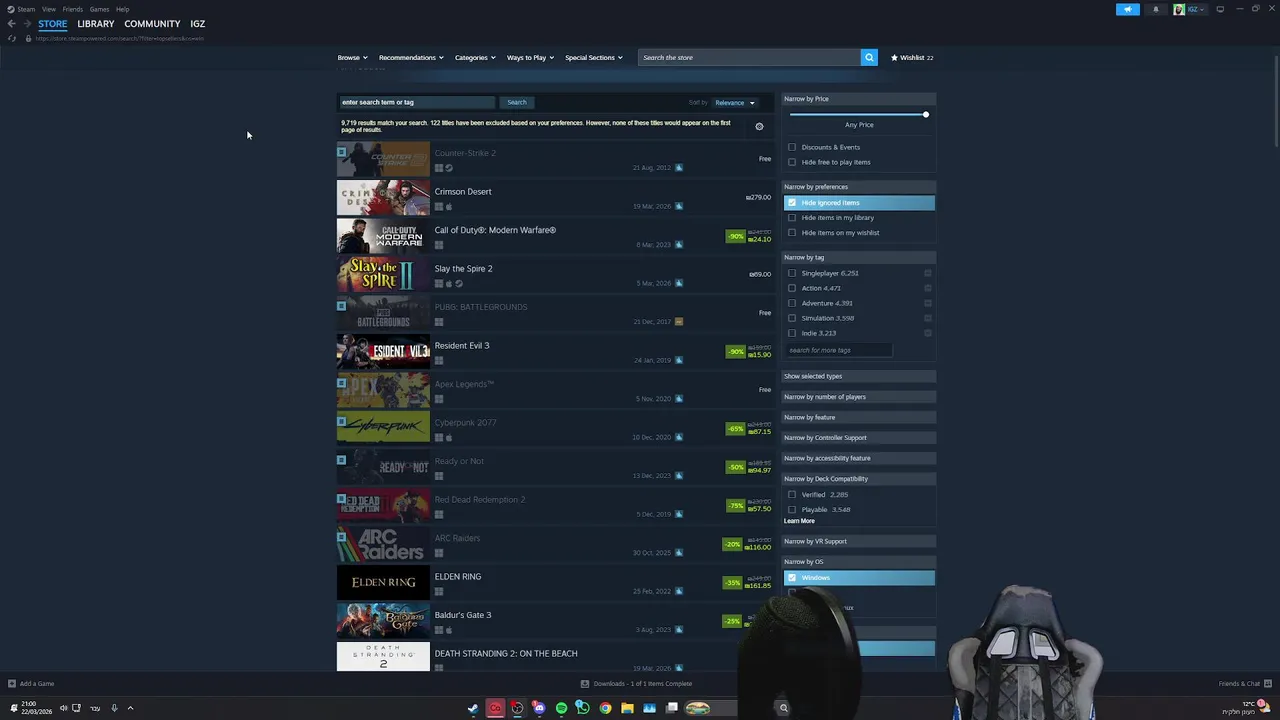Switch to the LIBRARY tab
This screenshot has width=1280, height=720.
96,24
